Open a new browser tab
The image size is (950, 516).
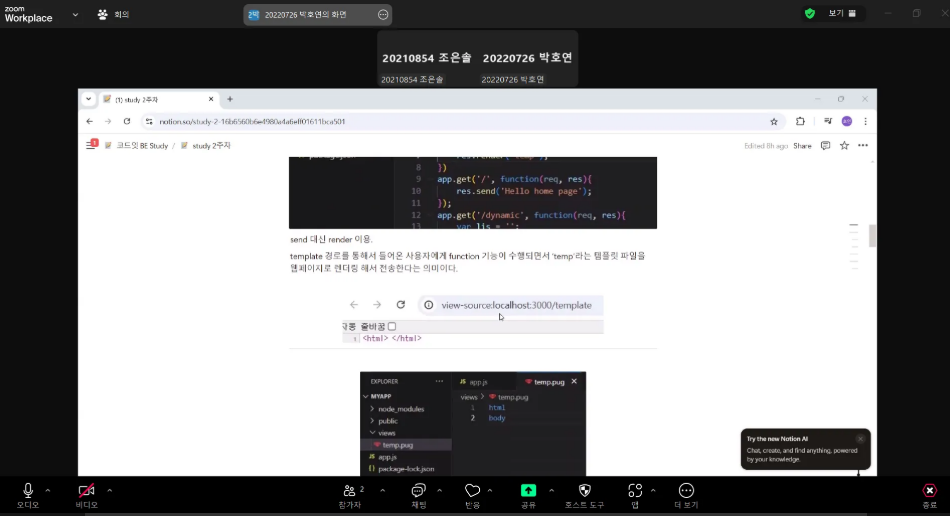pyautogui.click(x=230, y=99)
